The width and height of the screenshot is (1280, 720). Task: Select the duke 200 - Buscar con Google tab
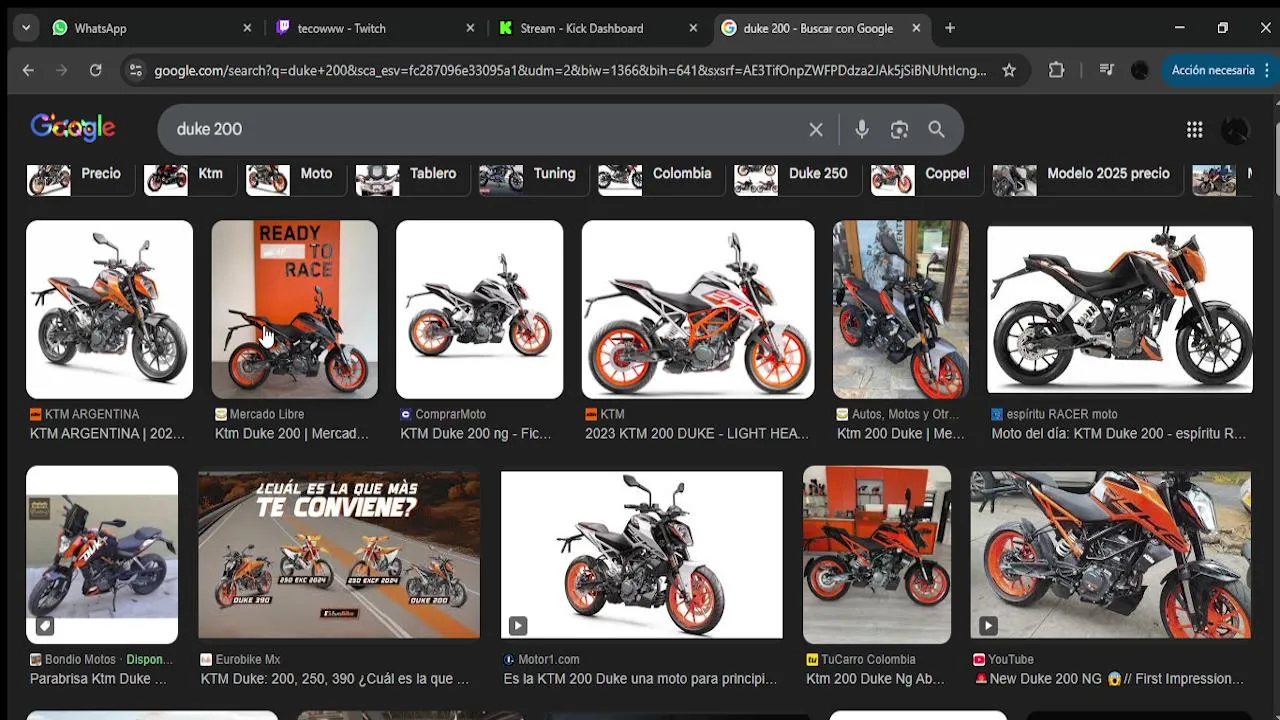[x=822, y=28]
